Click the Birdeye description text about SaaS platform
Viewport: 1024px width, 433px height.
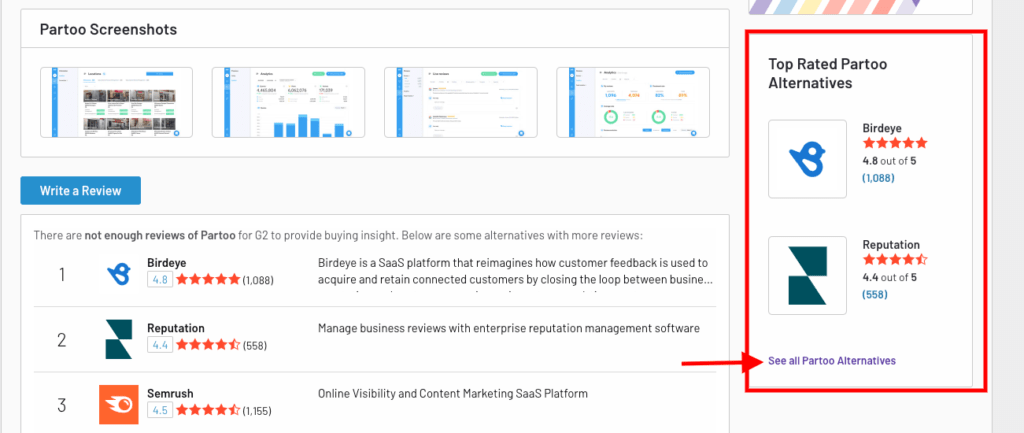[x=515, y=271]
